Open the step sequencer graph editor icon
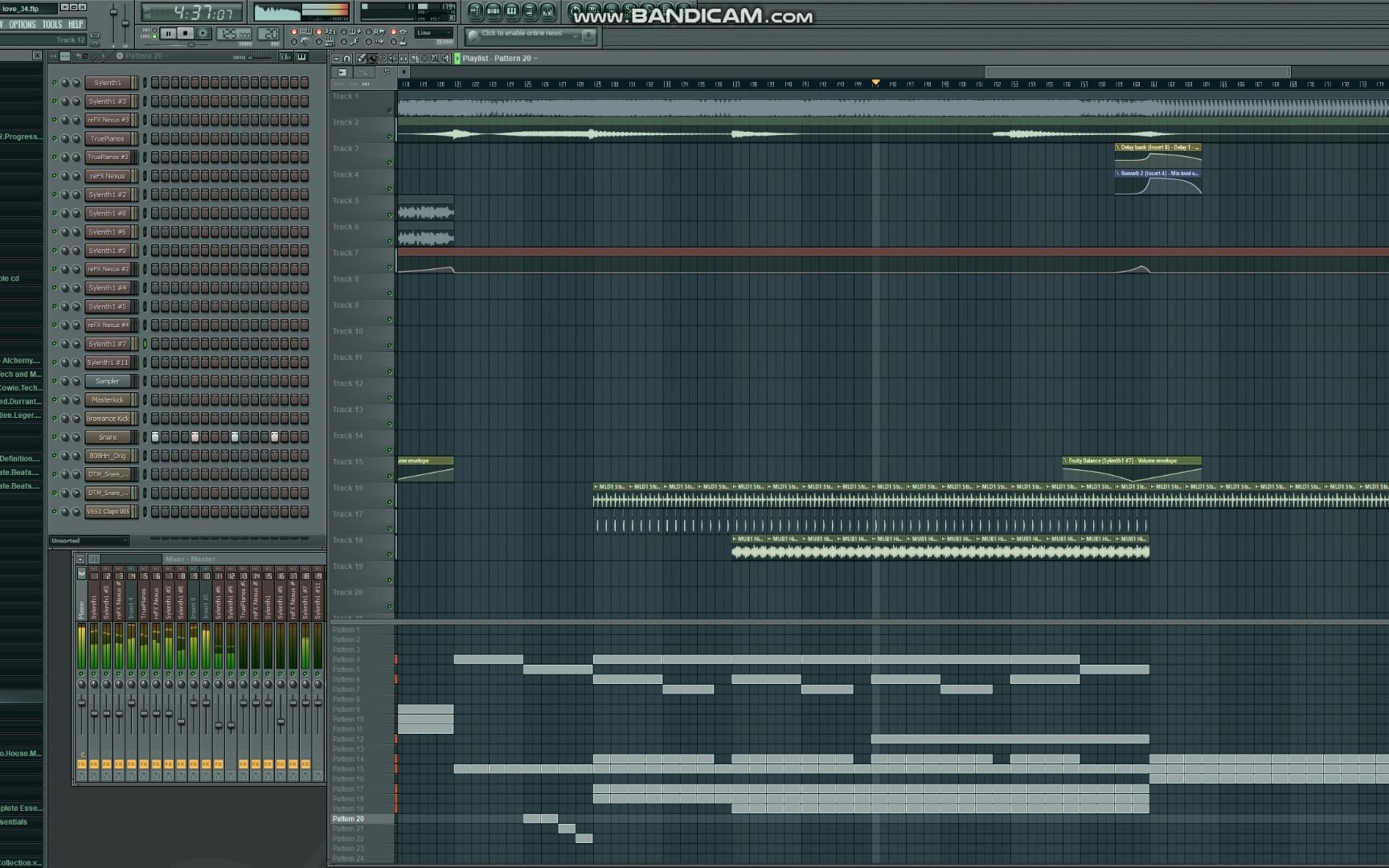This screenshot has width=1389, height=868. point(286,56)
